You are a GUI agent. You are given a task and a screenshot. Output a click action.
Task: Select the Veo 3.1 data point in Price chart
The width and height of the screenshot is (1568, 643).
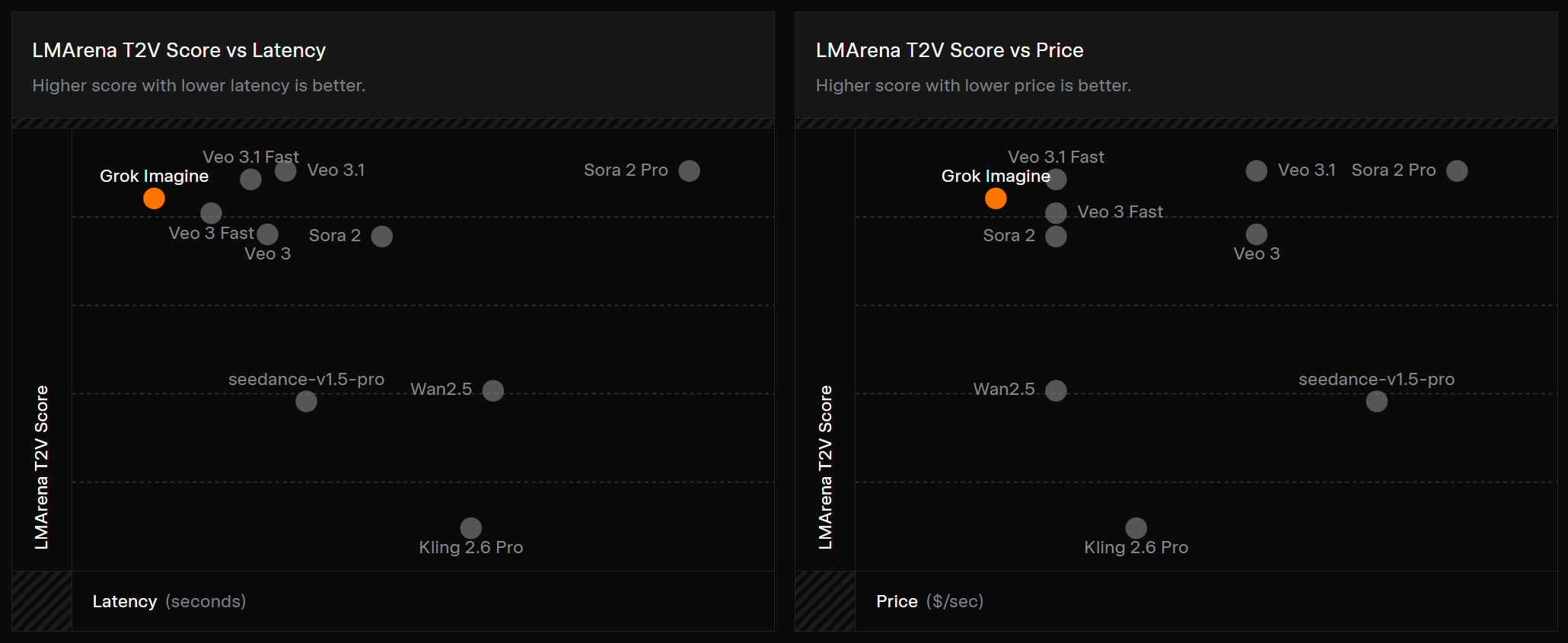1257,170
